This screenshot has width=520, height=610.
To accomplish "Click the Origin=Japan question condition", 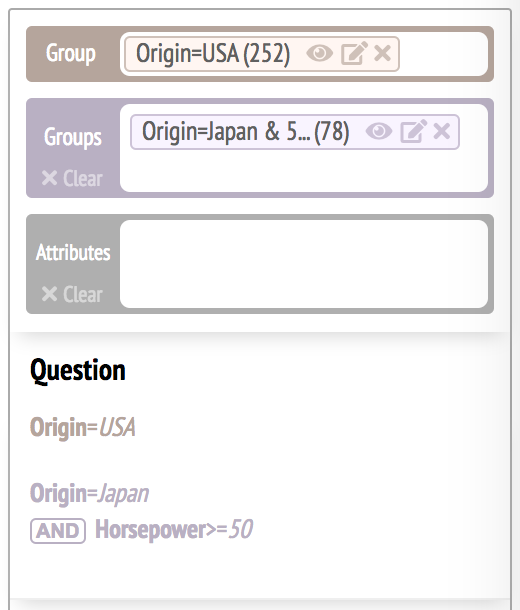I will (89, 494).
